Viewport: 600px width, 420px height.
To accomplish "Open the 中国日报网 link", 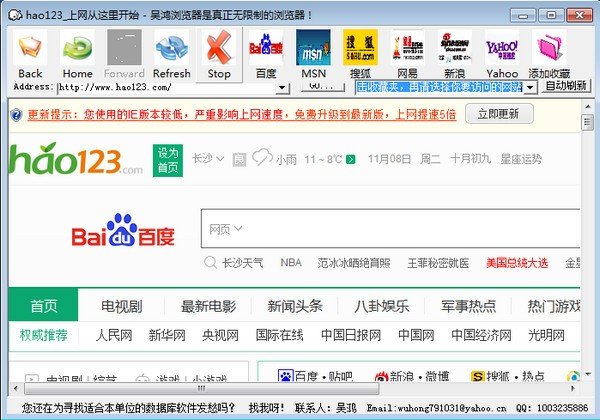I will pos(351,335).
